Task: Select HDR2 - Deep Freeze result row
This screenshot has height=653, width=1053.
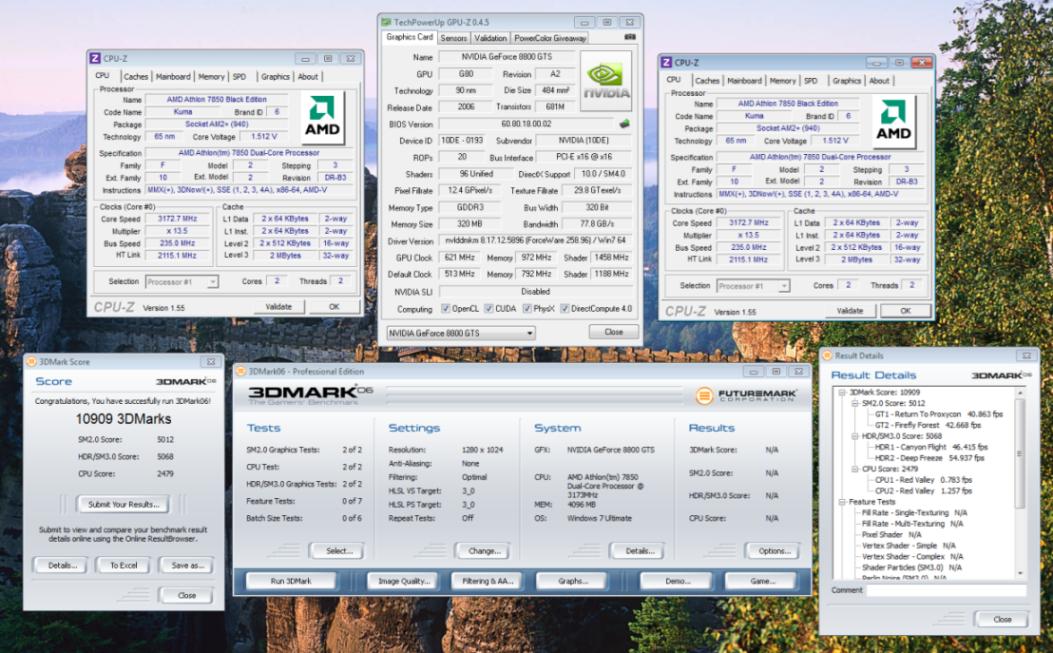Action: 929,458
